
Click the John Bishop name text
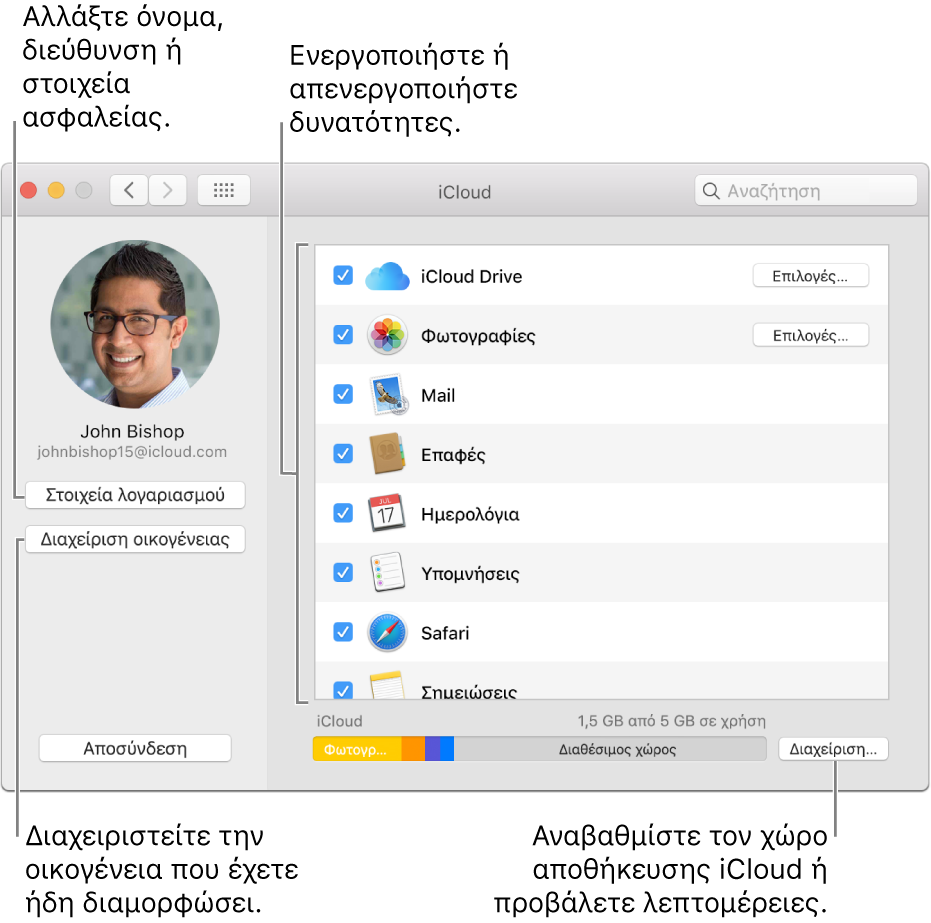132,432
